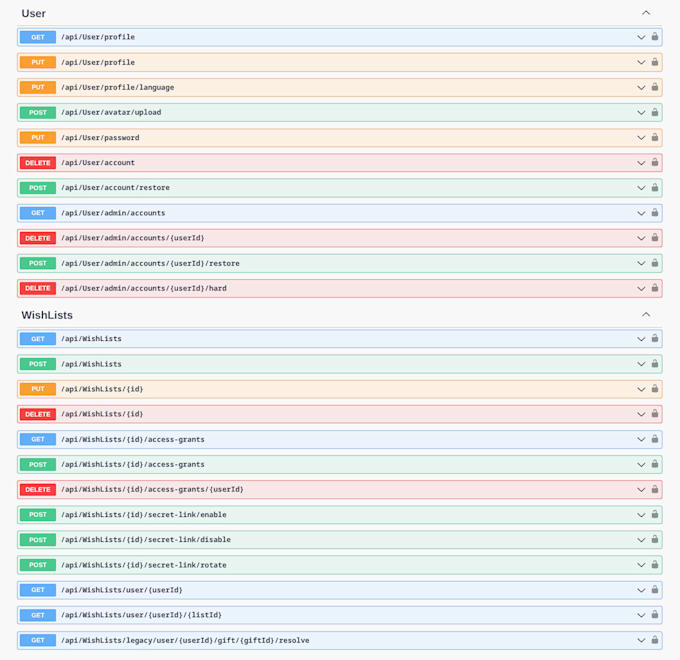This screenshot has height=660, width=680.
Task: Click lock icon on GET /api/User/profile
Action: [654, 37]
